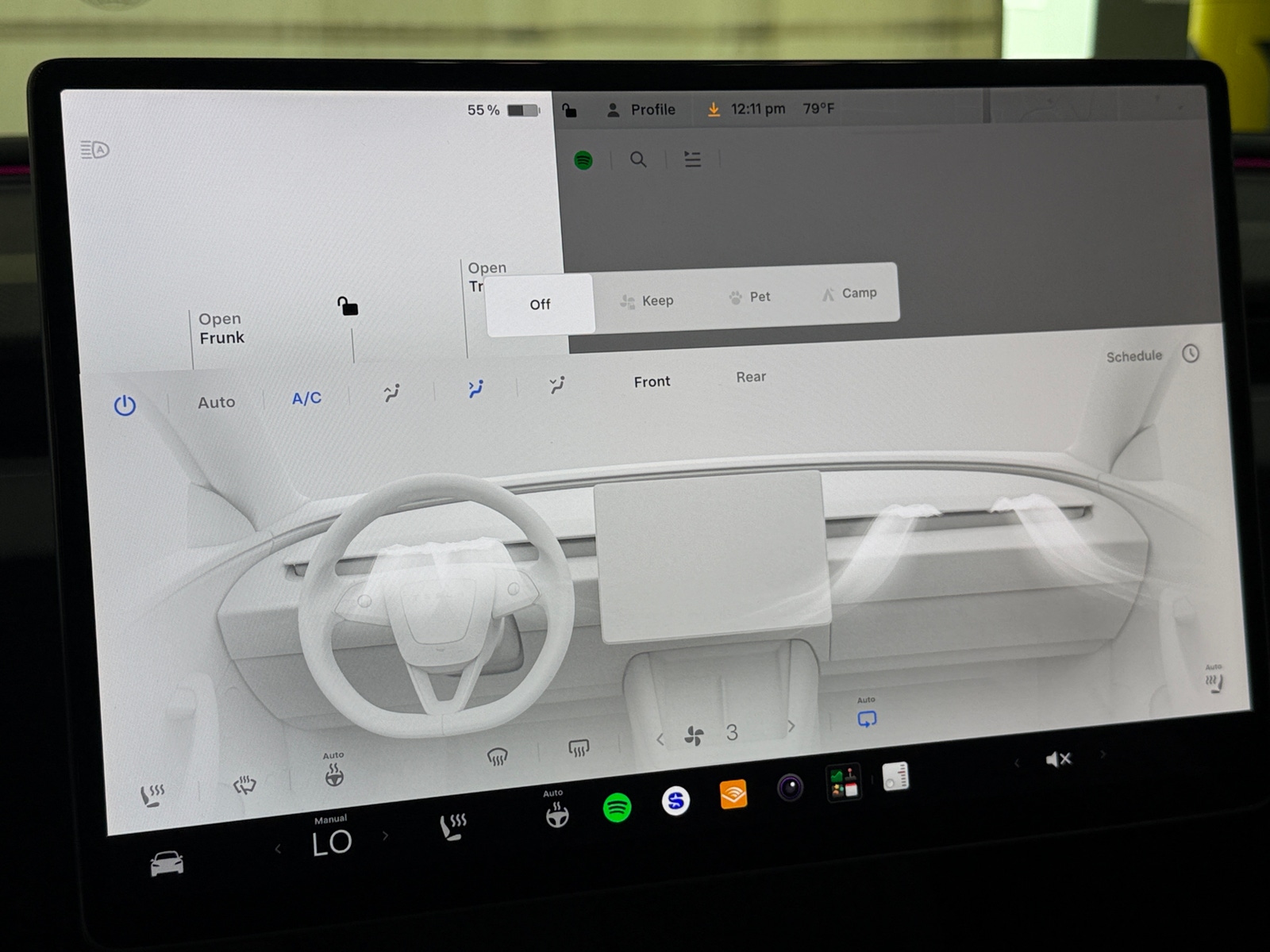This screenshot has height=952, width=1270.
Task: Tap the LO temperature setting
Action: (332, 843)
